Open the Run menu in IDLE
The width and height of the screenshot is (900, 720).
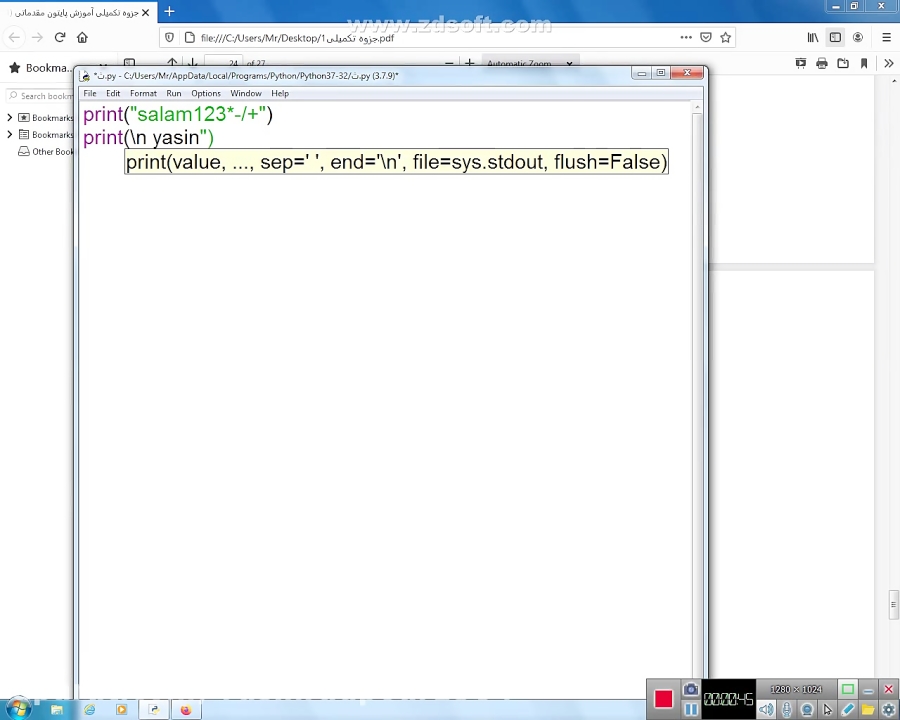(x=173, y=93)
